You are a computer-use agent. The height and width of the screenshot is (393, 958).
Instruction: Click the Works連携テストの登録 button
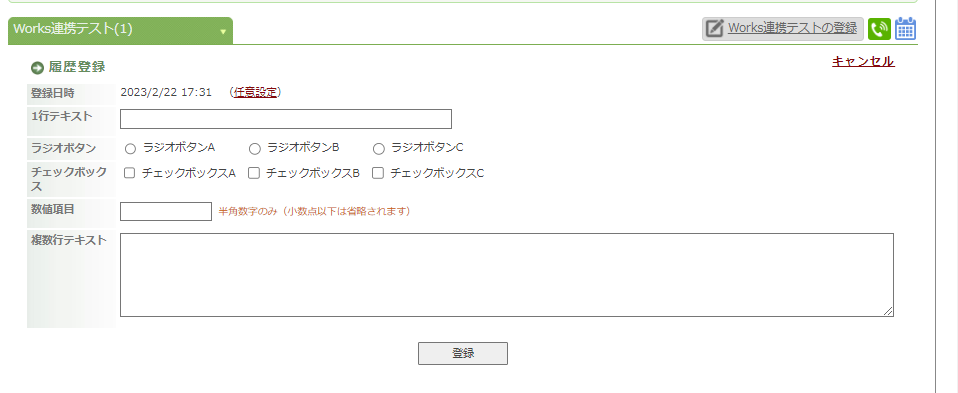(783, 29)
